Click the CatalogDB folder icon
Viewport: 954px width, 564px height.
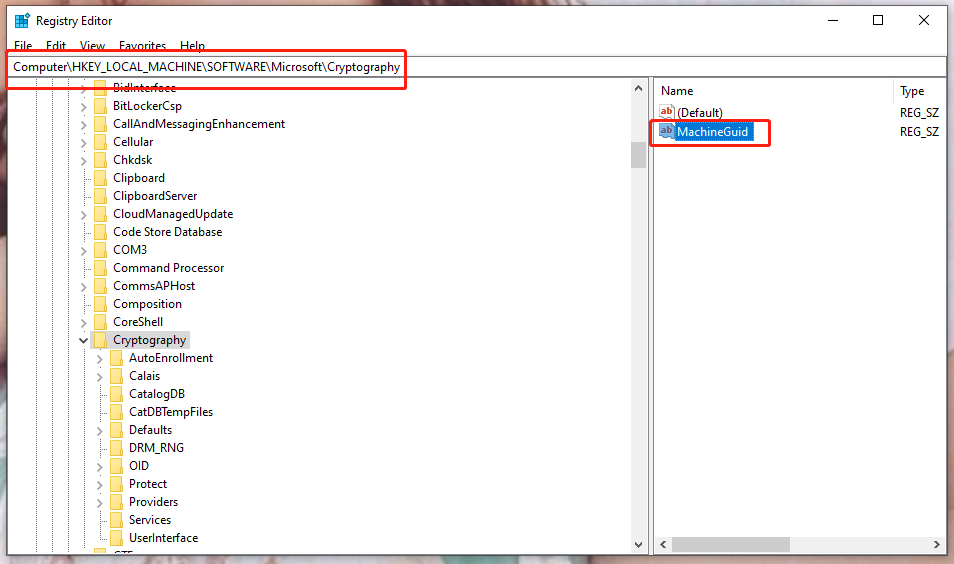pos(116,394)
